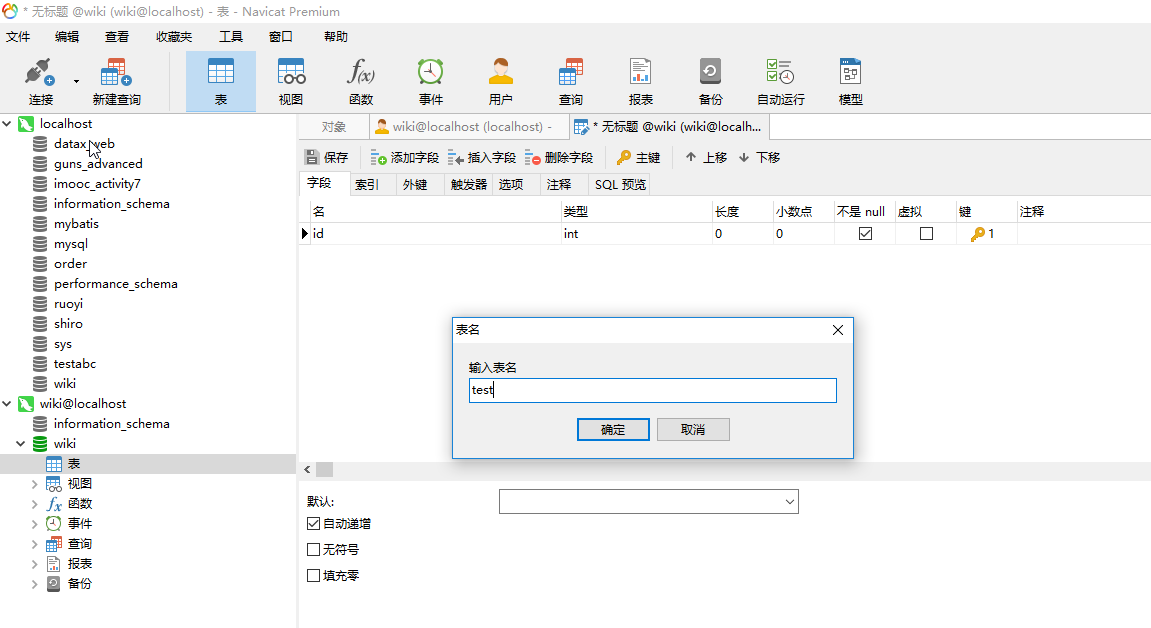This screenshot has height=628, width=1151.
Task: Collapse the localhost connection node
Action: point(7,124)
